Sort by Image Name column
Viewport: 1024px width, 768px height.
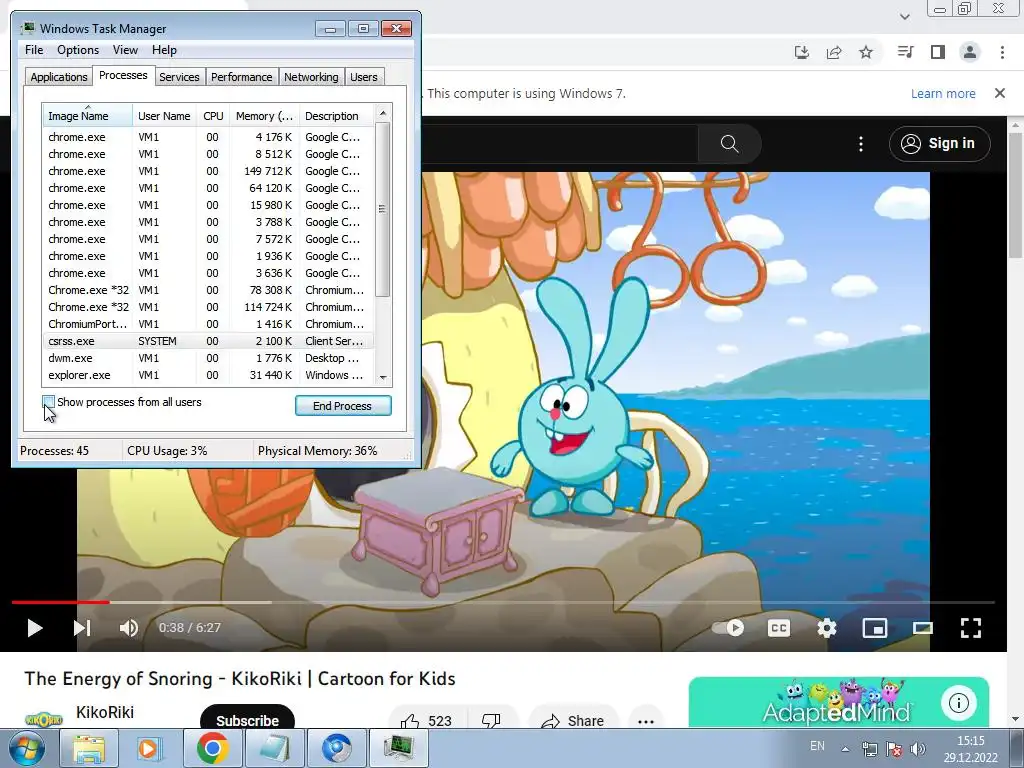point(88,116)
